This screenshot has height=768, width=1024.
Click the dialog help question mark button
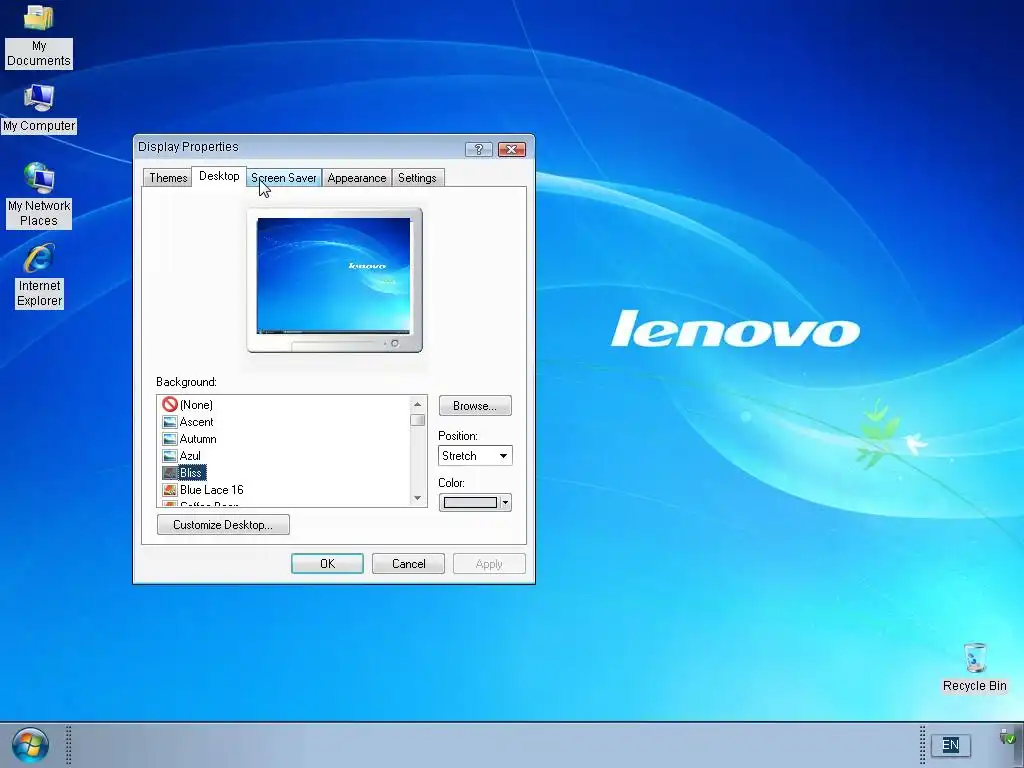(479, 150)
